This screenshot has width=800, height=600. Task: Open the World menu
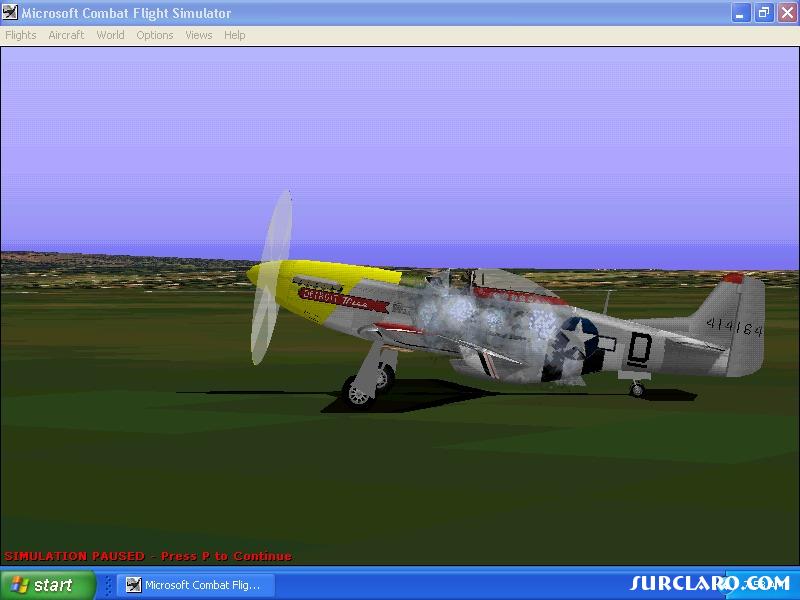[x=110, y=35]
